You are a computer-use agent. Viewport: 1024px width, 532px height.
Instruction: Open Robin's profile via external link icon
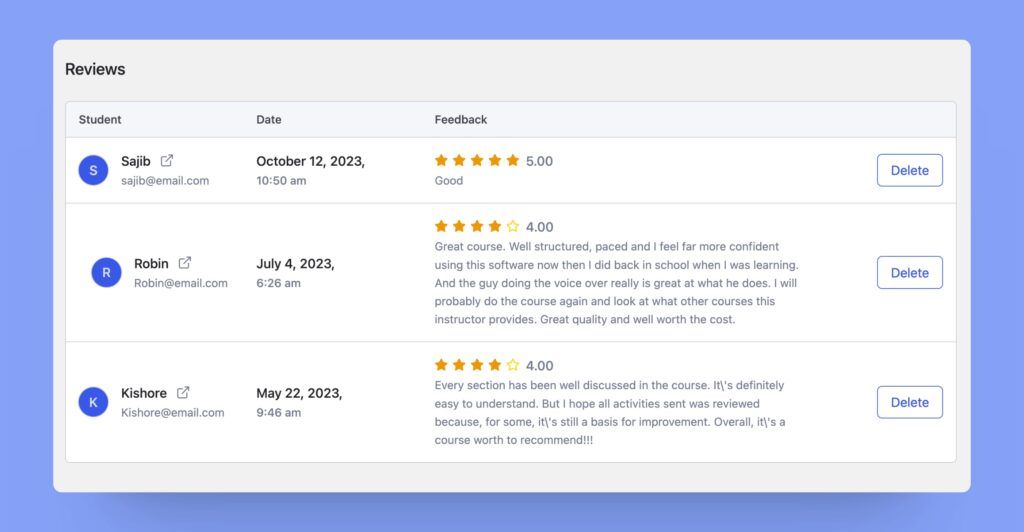[x=185, y=263]
